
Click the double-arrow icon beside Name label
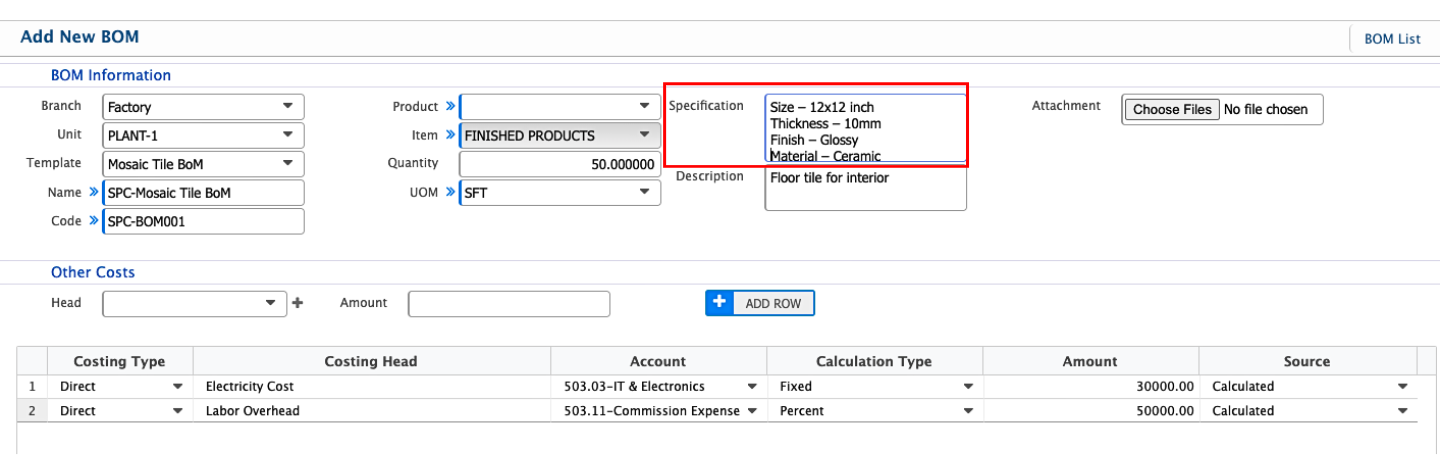[x=94, y=192]
